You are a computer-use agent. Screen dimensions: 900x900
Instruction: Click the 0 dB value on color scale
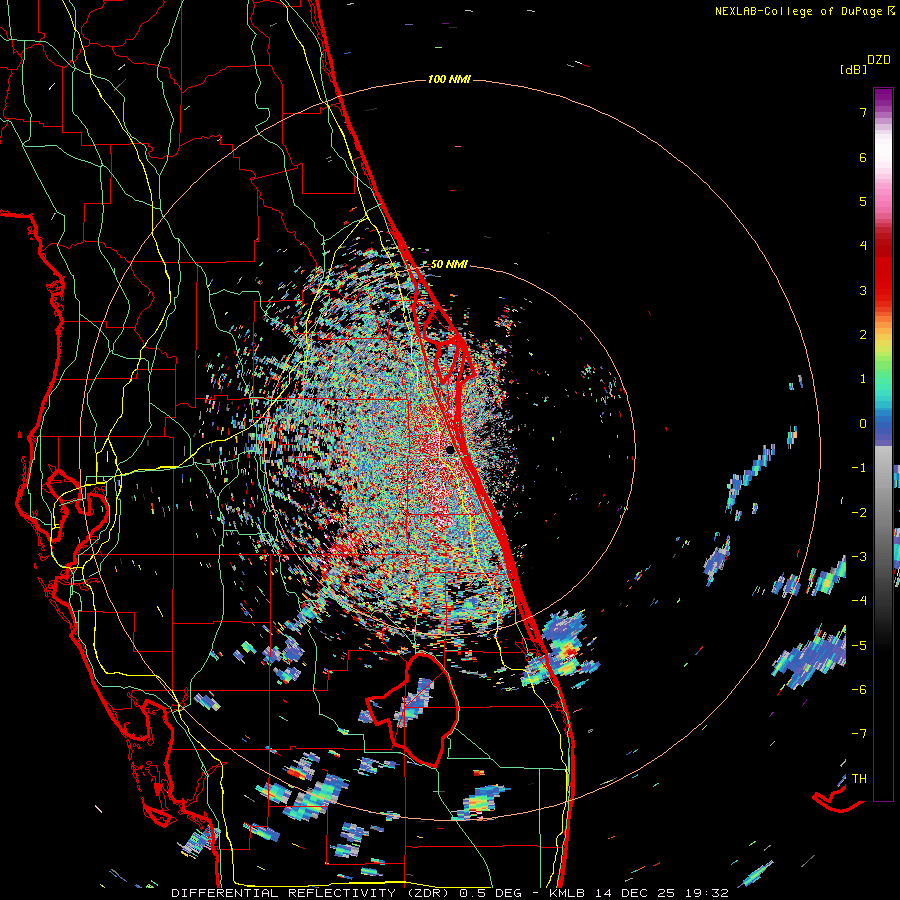point(863,424)
